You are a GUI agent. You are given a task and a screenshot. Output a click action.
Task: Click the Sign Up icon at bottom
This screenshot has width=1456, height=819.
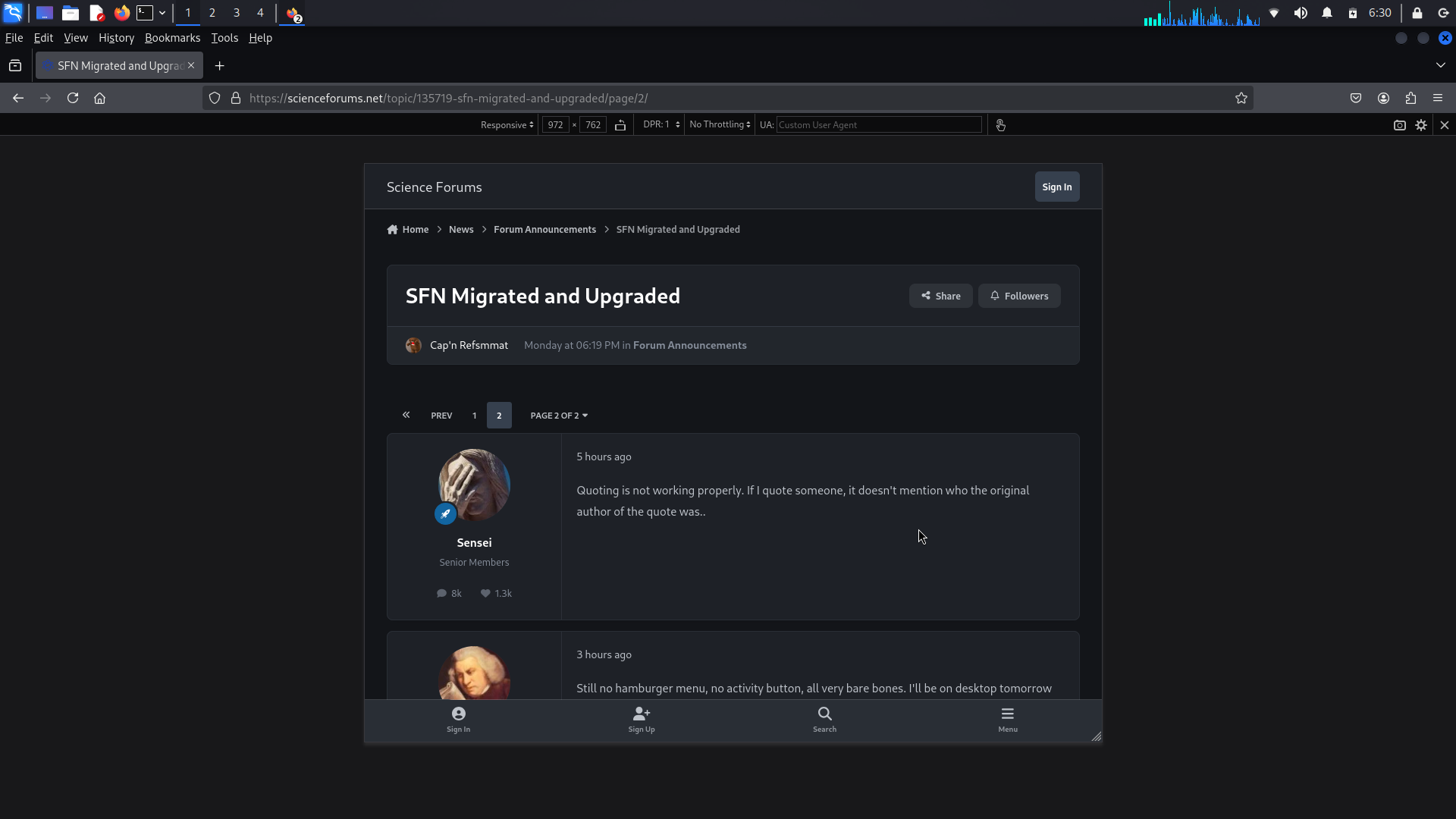(641, 719)
